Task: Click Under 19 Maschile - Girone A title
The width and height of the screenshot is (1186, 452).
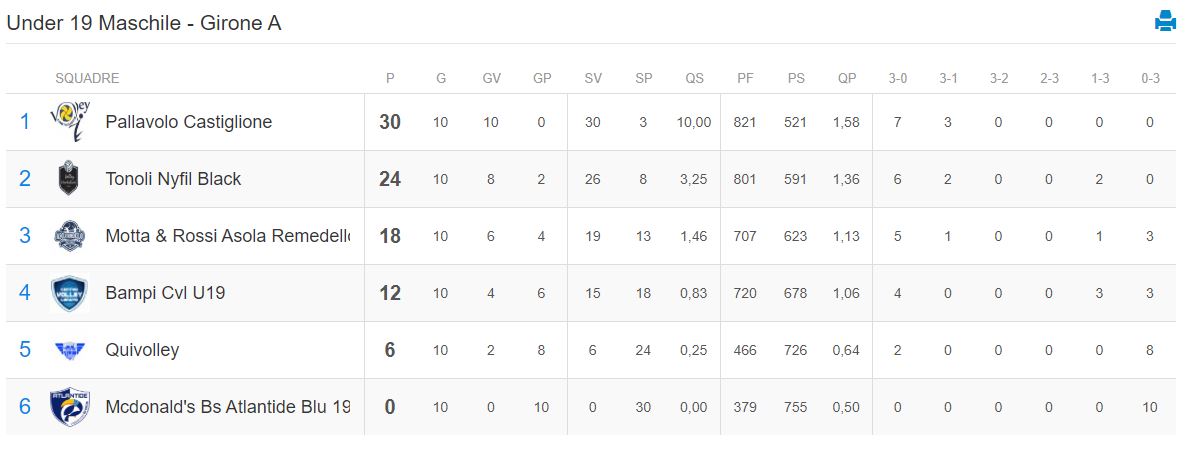Action: [x=144, y=23]
